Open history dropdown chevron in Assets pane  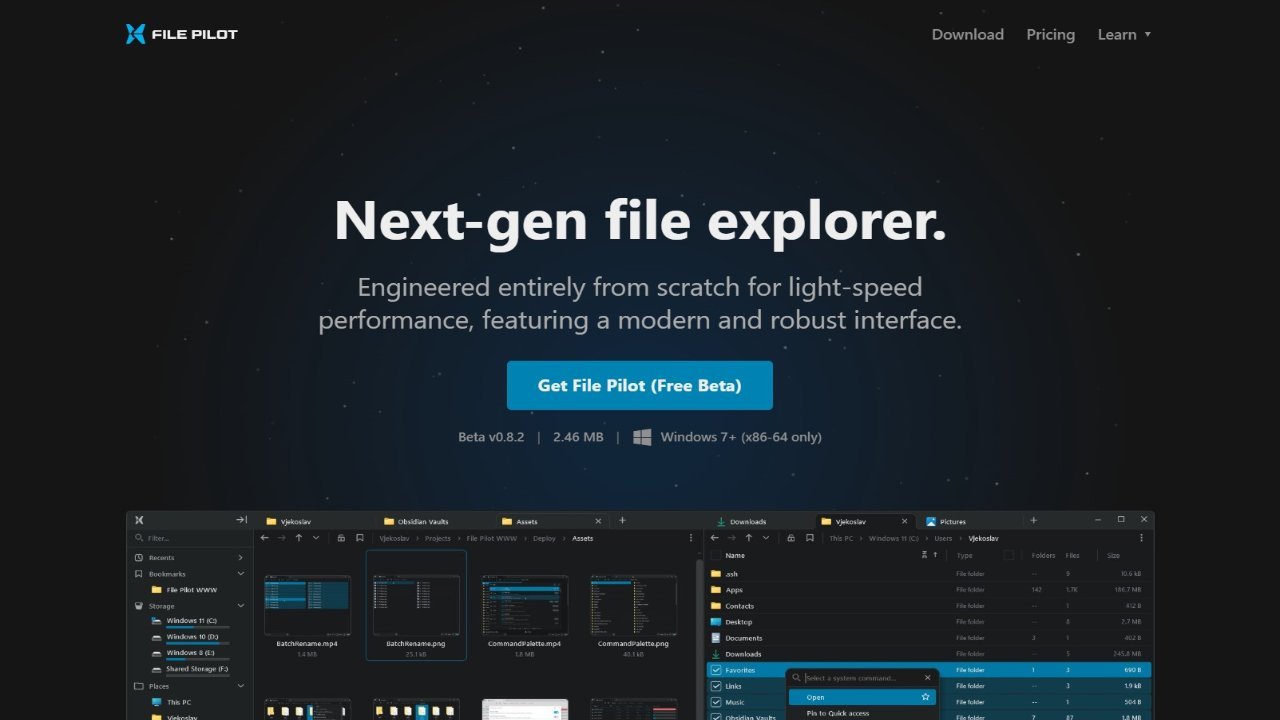pyautogui.click(x=316, y=538)
